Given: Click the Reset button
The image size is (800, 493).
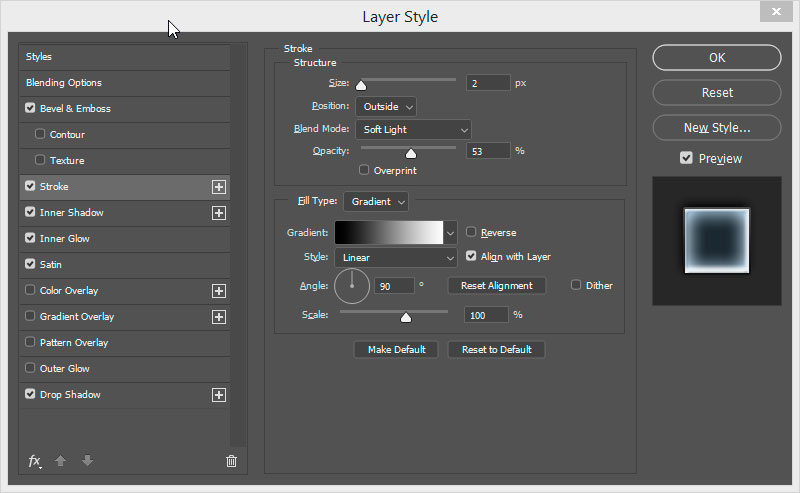Looking at the screenshot, I should 717,93.
